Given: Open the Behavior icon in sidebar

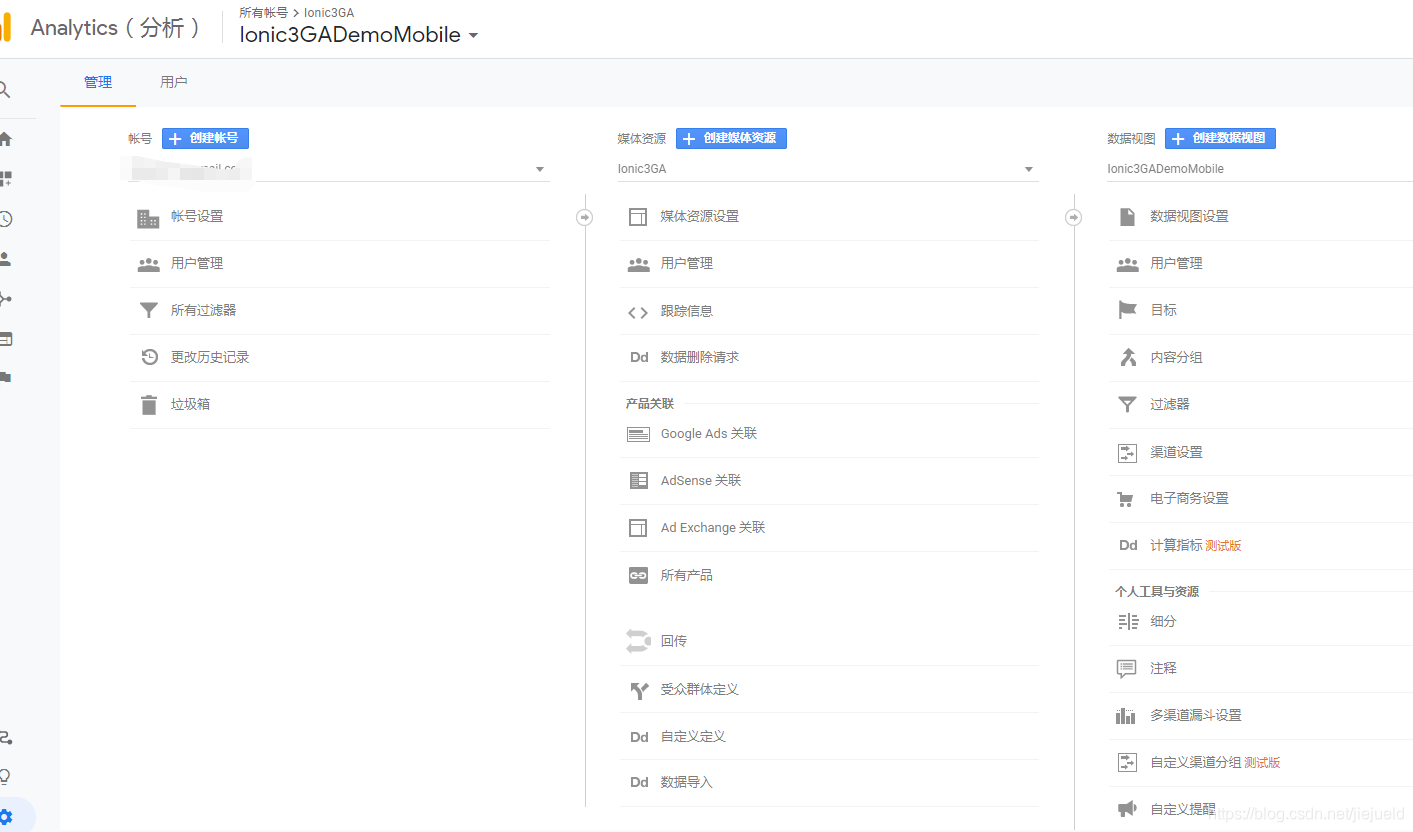Looking at the screenshot, I should 5,339.
